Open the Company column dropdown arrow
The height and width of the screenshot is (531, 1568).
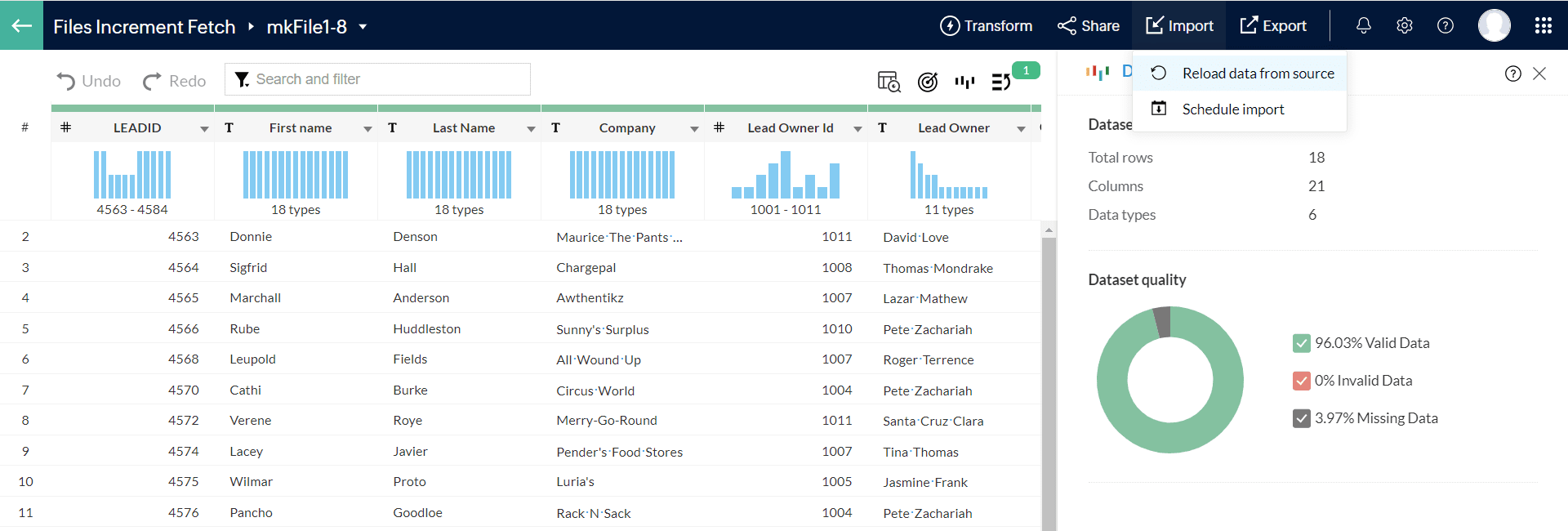(694, 129)
